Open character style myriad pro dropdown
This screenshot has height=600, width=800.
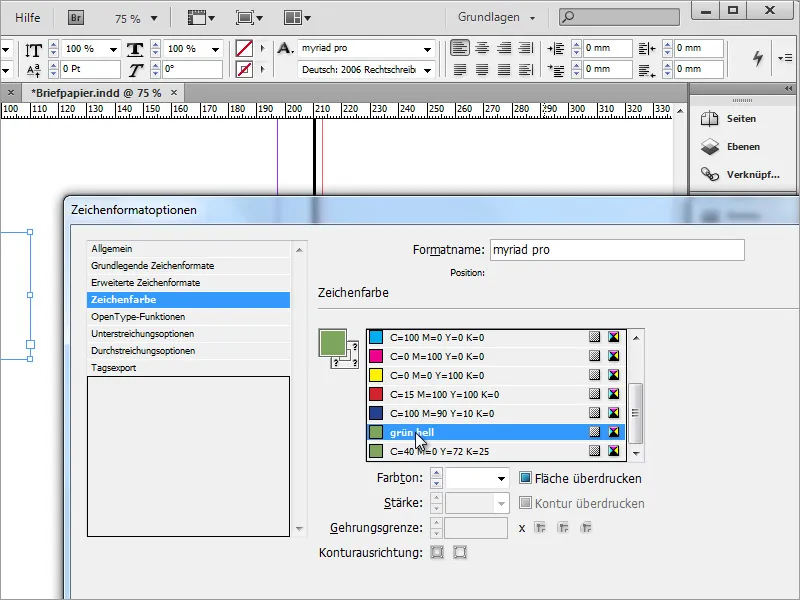(428, 49)
